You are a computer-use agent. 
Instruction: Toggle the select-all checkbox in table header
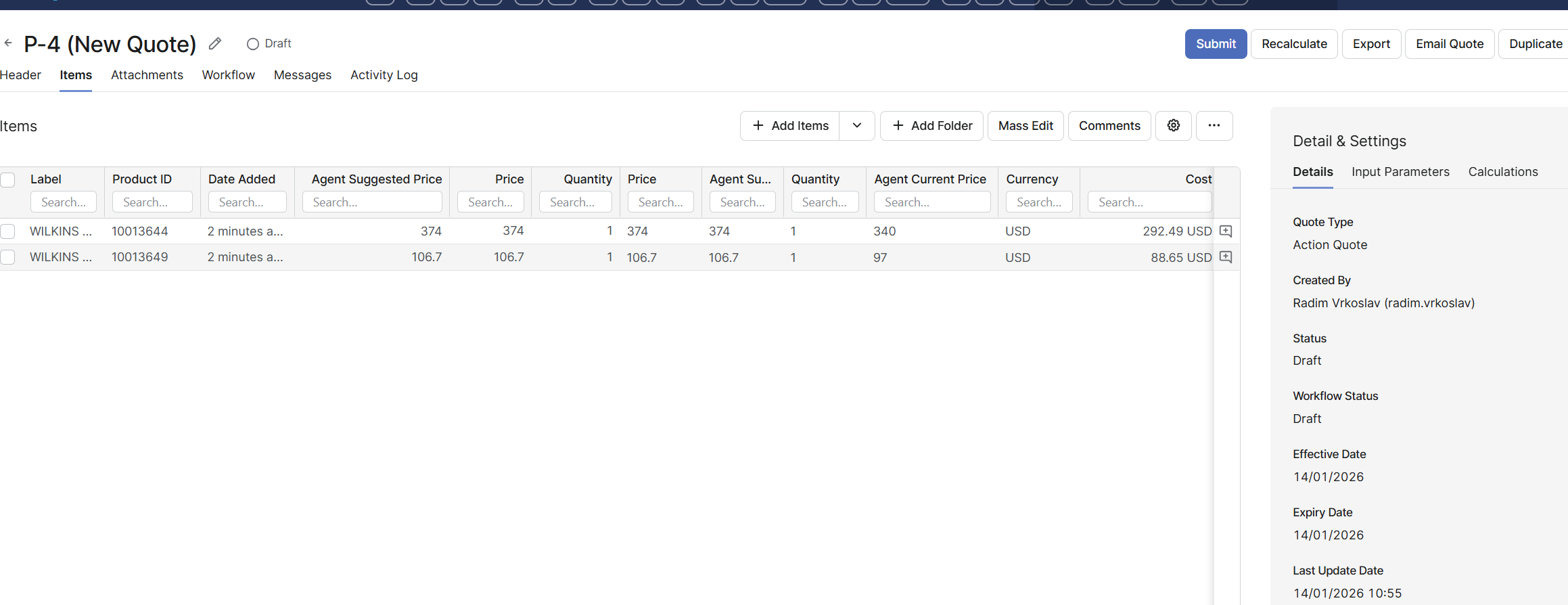pyautogui.click(x=8, y=180)
